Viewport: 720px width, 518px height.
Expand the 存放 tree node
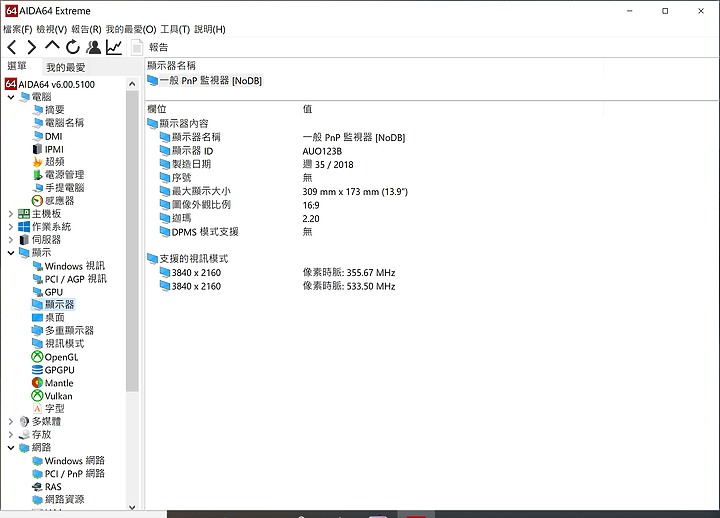[11, 434]
